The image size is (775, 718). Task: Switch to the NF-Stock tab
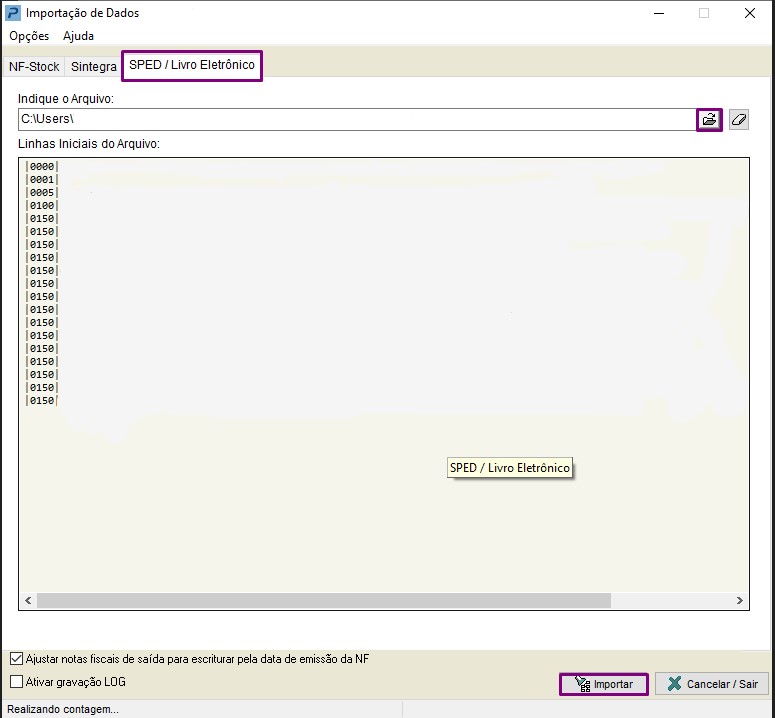click(34, 67)
